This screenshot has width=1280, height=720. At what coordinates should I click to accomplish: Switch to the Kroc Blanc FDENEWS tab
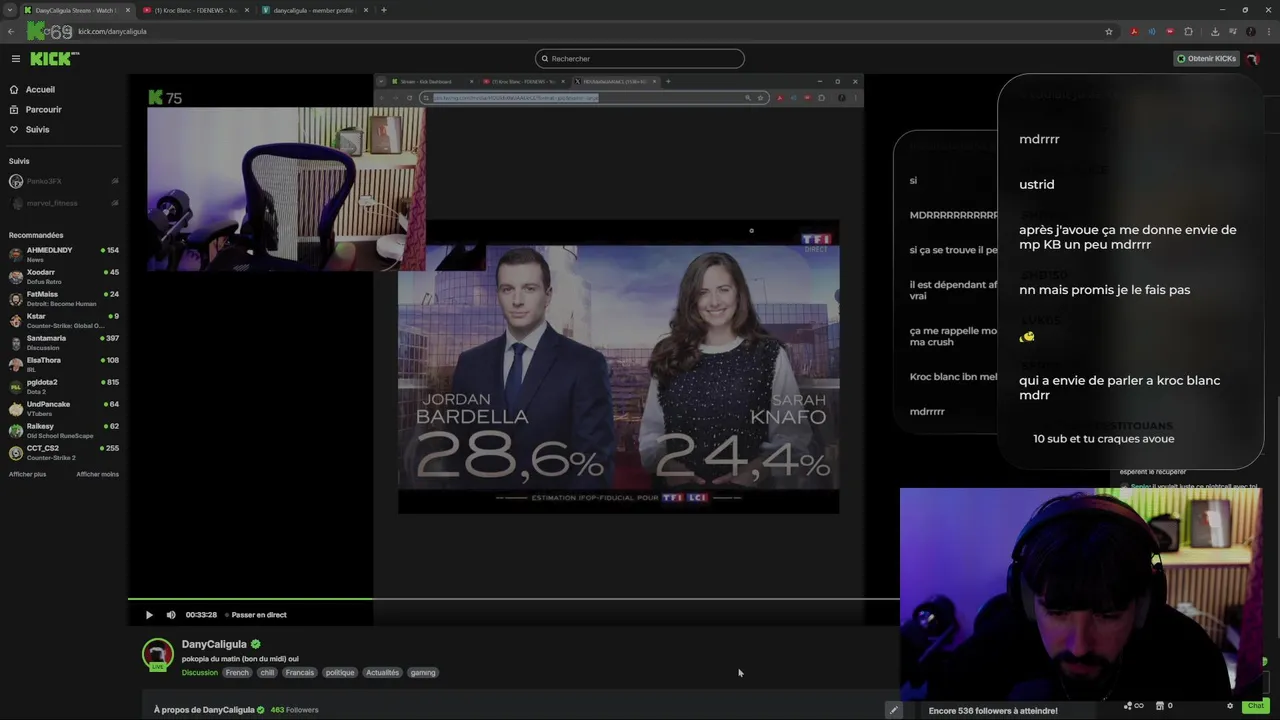pos(195,10)
